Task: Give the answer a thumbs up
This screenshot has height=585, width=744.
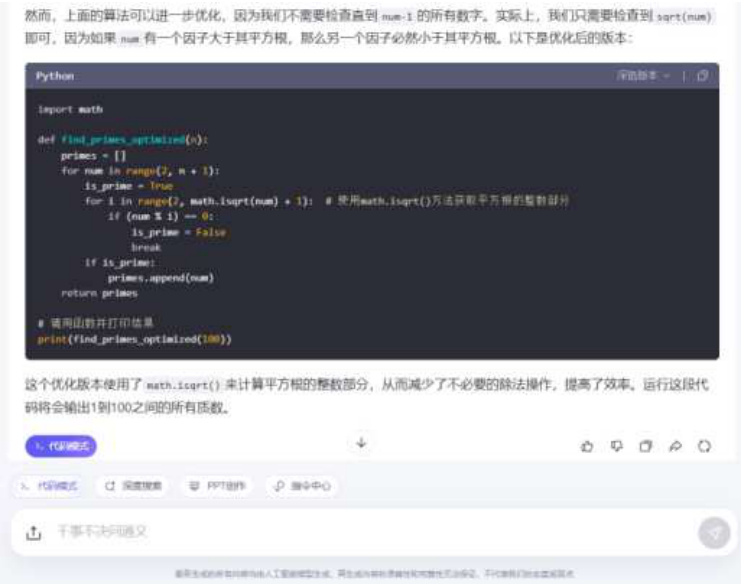Action: click(587, 446)
